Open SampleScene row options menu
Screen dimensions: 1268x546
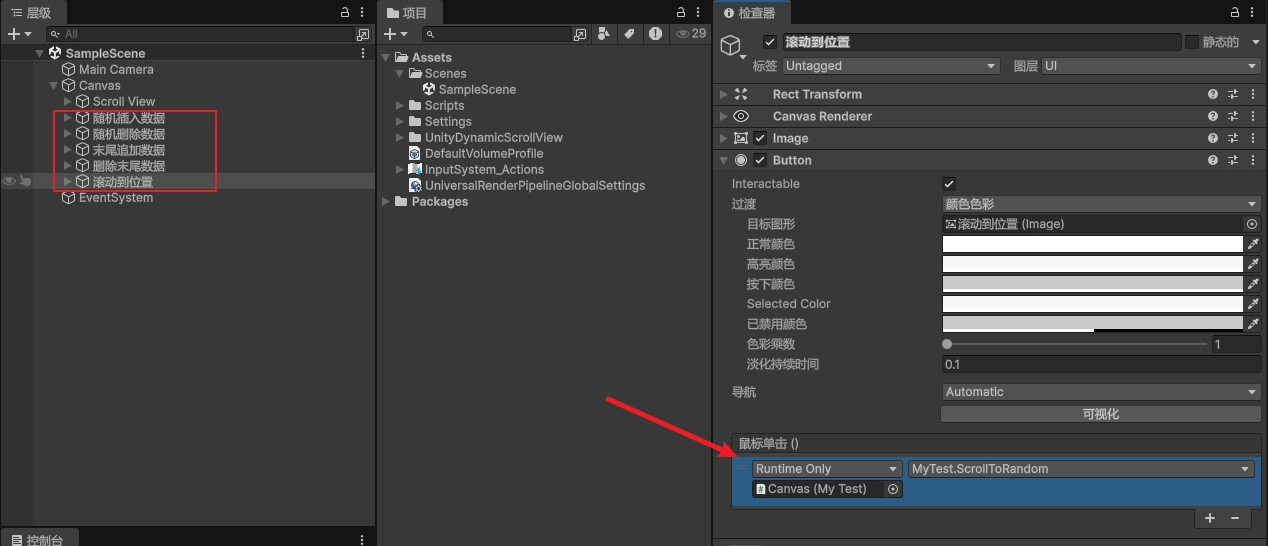363,53
